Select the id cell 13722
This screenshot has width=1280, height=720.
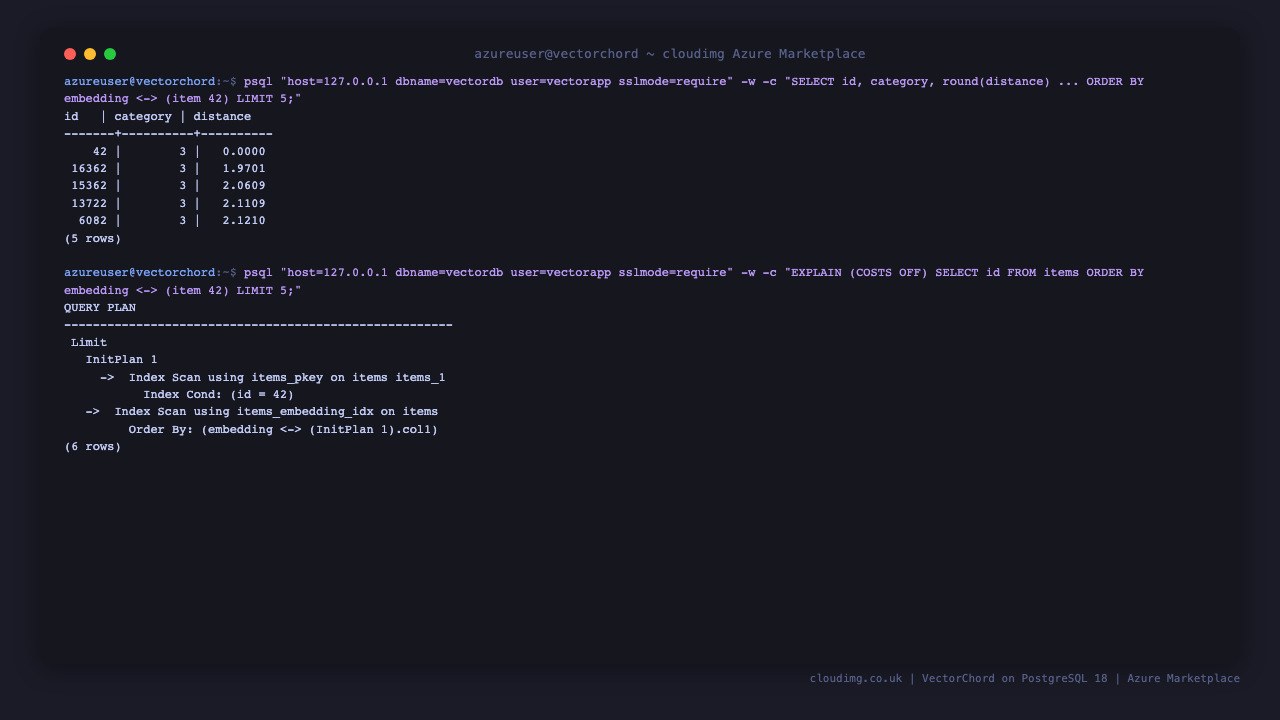click(x=89, y=203)
